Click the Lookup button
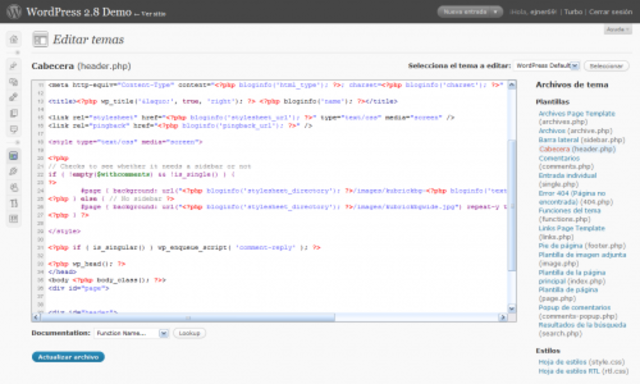640x384 pixels. (189, 333)
